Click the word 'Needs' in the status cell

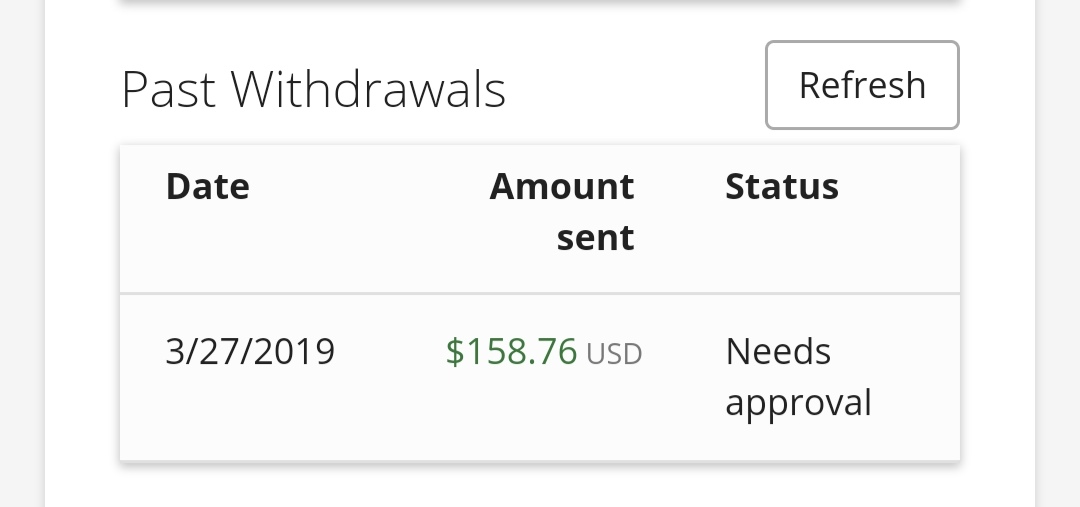(778, 351)
